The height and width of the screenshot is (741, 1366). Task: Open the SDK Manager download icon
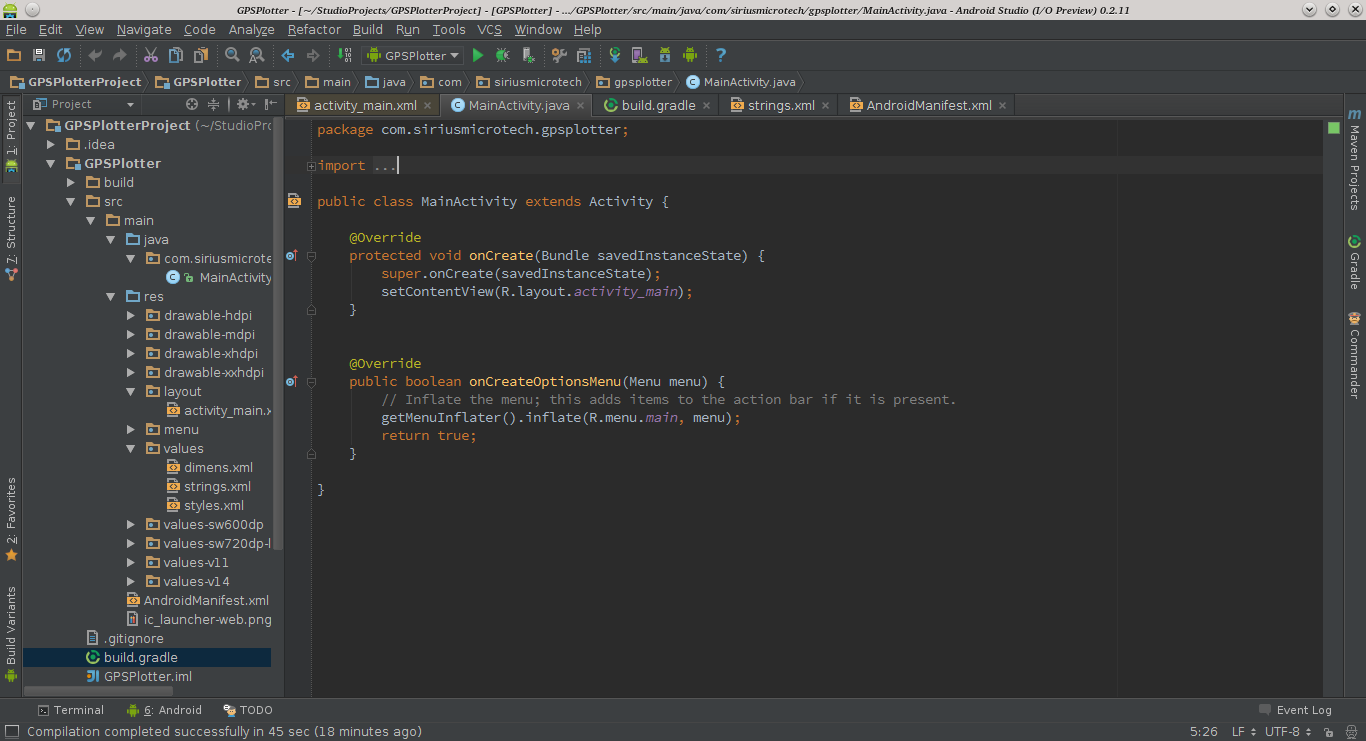[665, 55]
